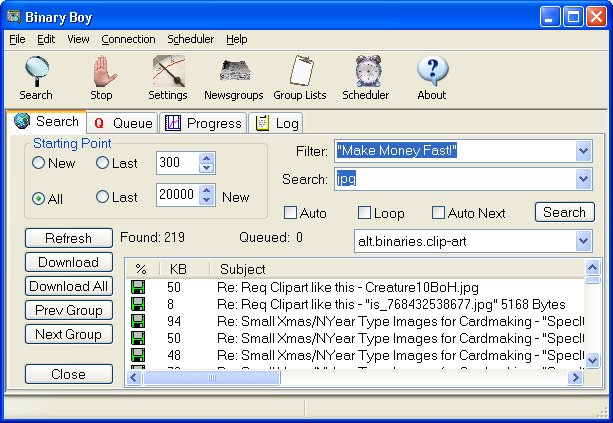Minimize the Binary Boy window
Image resolution: width=613 pixels, height=423 pixels.
click(550, 17)
